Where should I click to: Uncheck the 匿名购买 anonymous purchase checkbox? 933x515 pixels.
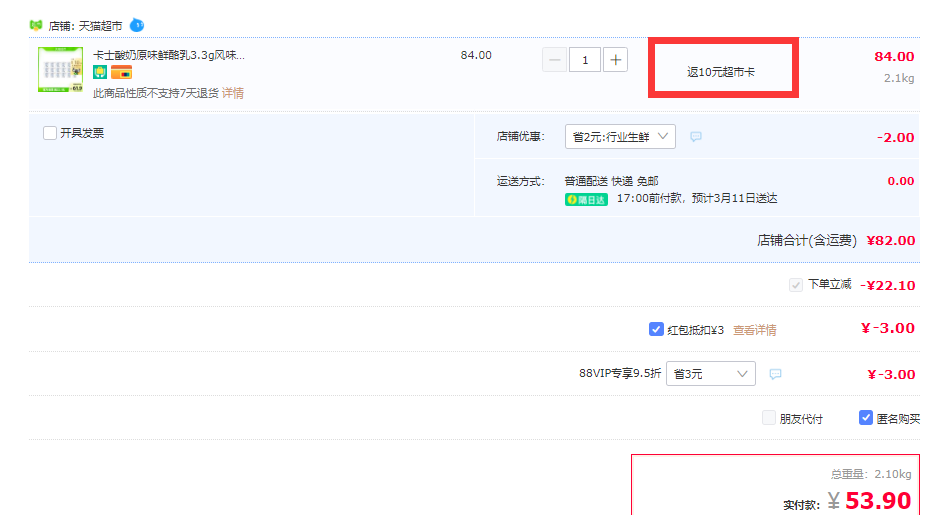click(866, 417)
